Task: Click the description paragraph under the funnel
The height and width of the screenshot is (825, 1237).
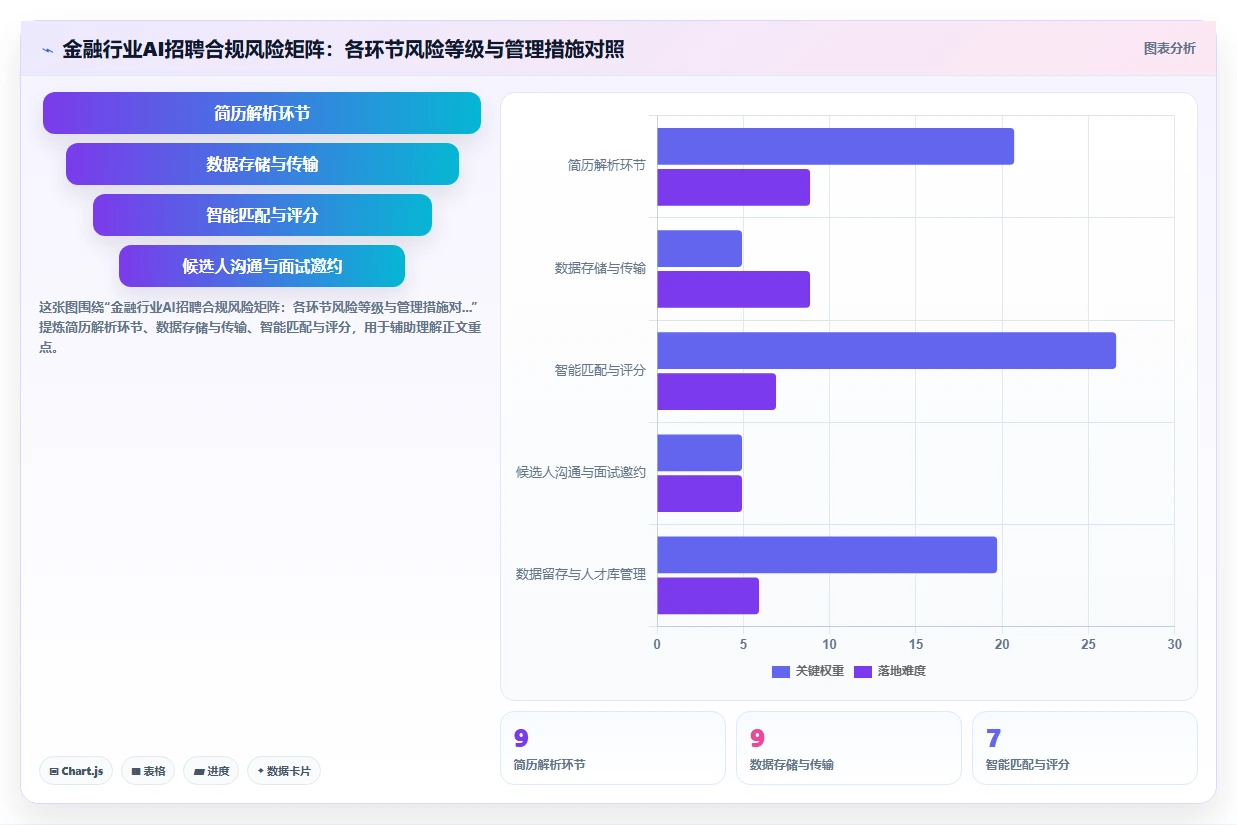Action: click(x=260, y=327)
